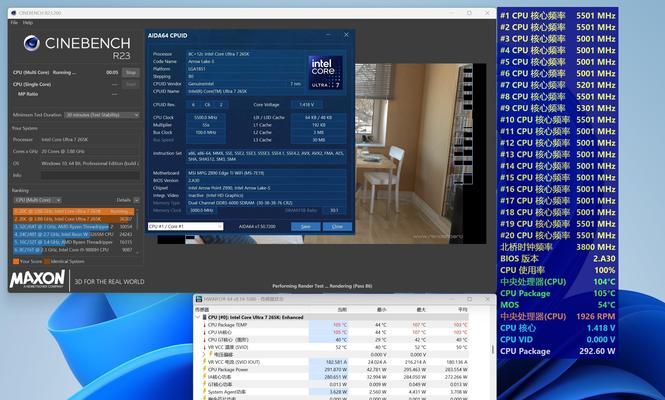
Task: Click the MOS 54°C overlay entry
Action: 558,305
